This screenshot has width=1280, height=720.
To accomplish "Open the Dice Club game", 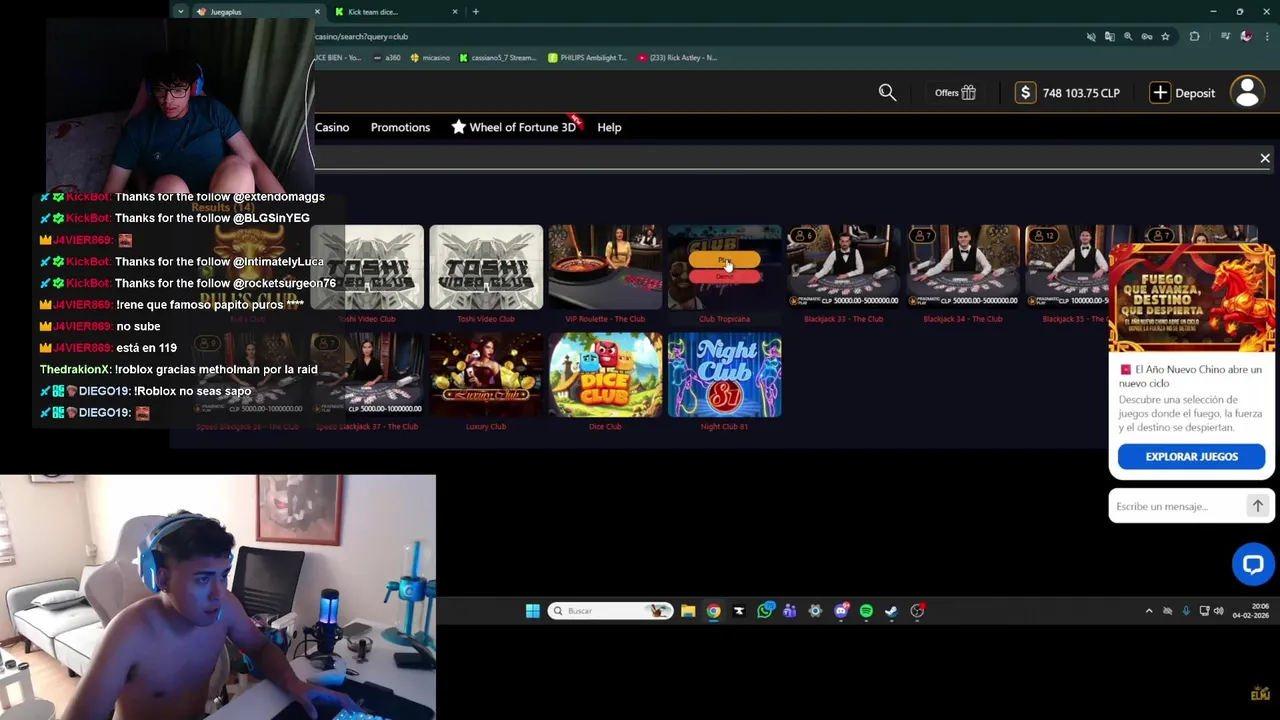I will (x=605, y=375).
